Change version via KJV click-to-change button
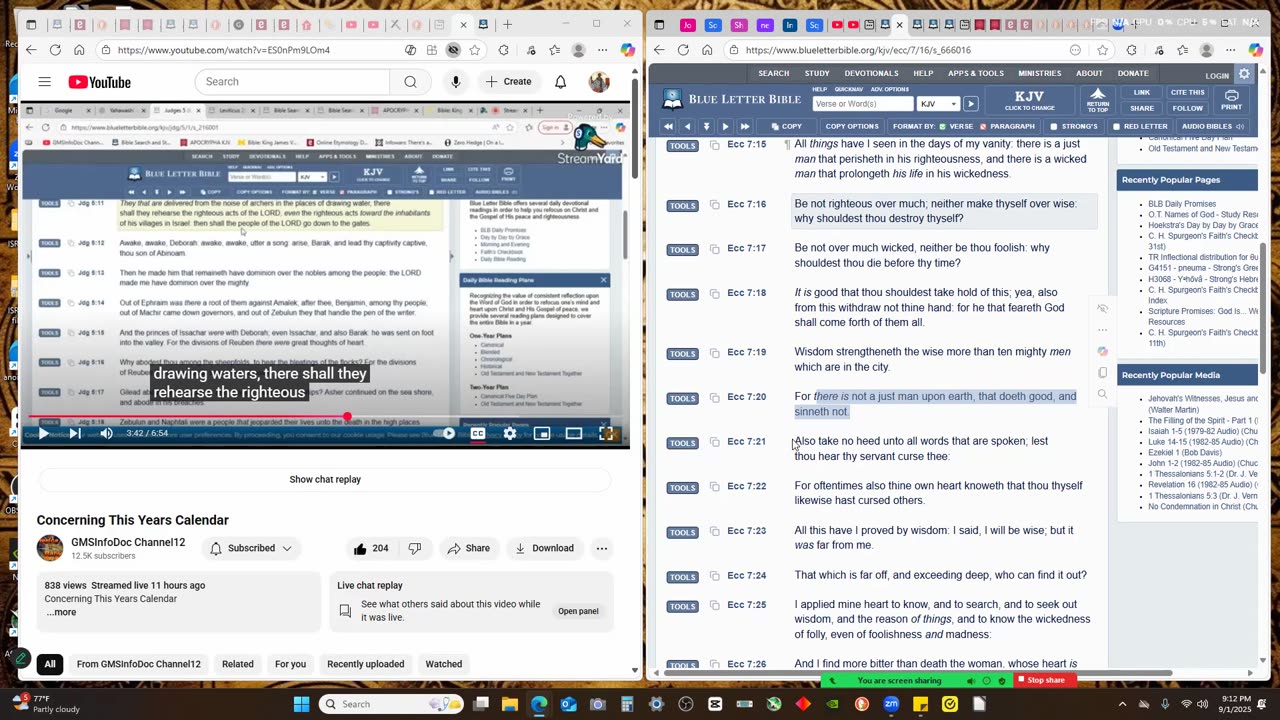 click(1029, 100)
